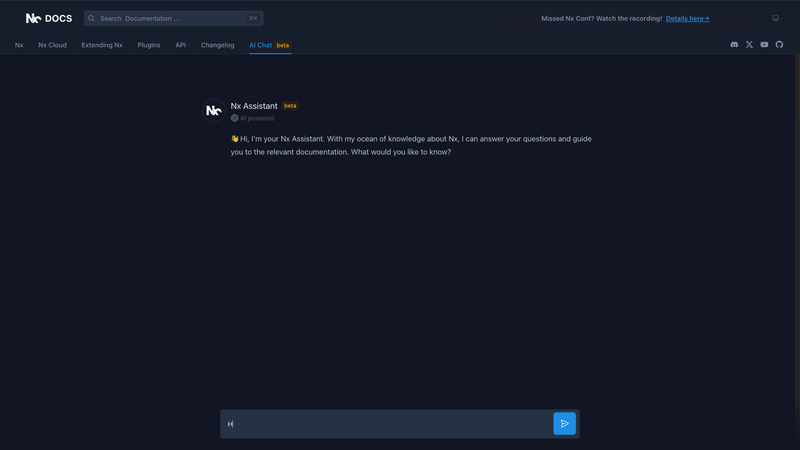Screen dimensions: 800x450
Task: Click the Nx Assistant avatar icon
Action: 214,111
